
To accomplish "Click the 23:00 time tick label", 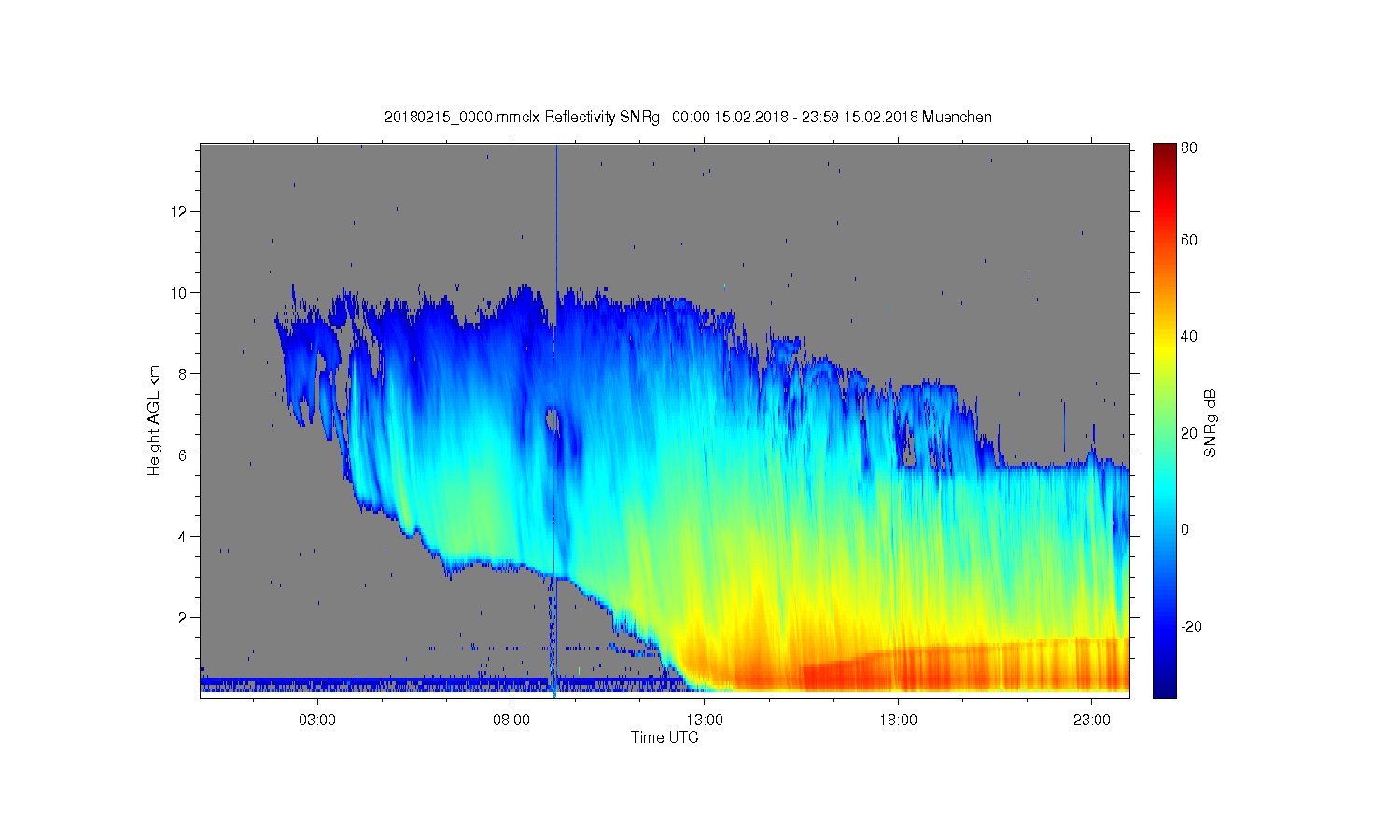I will pyautogui.click(x=1092, y=721).
